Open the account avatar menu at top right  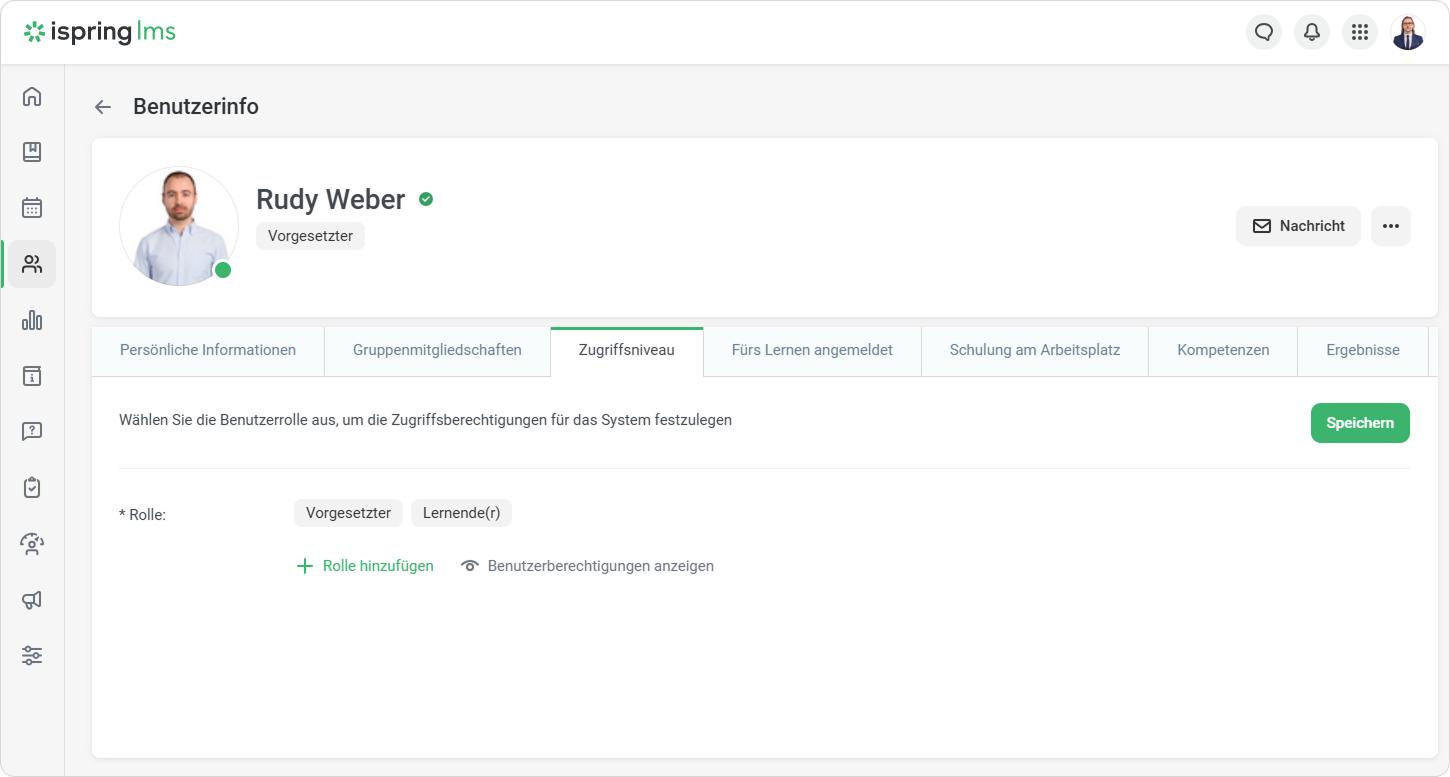pos(1407,32)
